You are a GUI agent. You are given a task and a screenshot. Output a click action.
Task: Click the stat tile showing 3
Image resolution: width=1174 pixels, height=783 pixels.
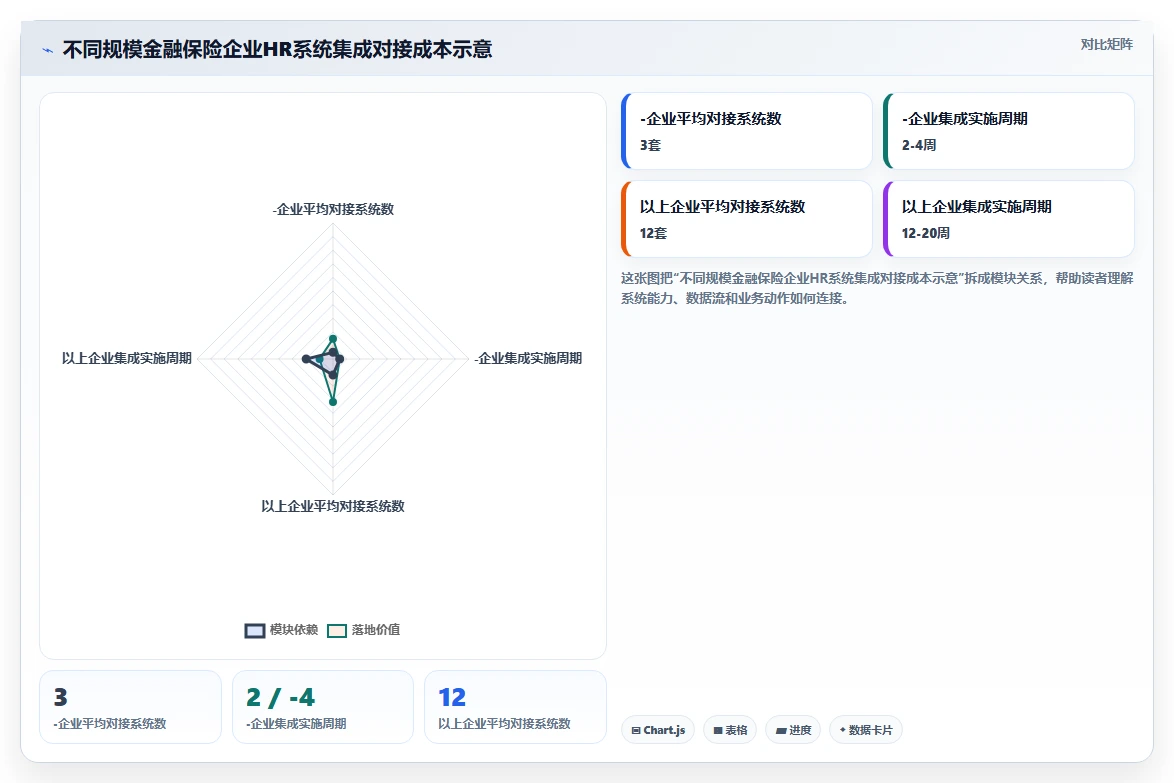pyautogui.click(x=130, y=707)
